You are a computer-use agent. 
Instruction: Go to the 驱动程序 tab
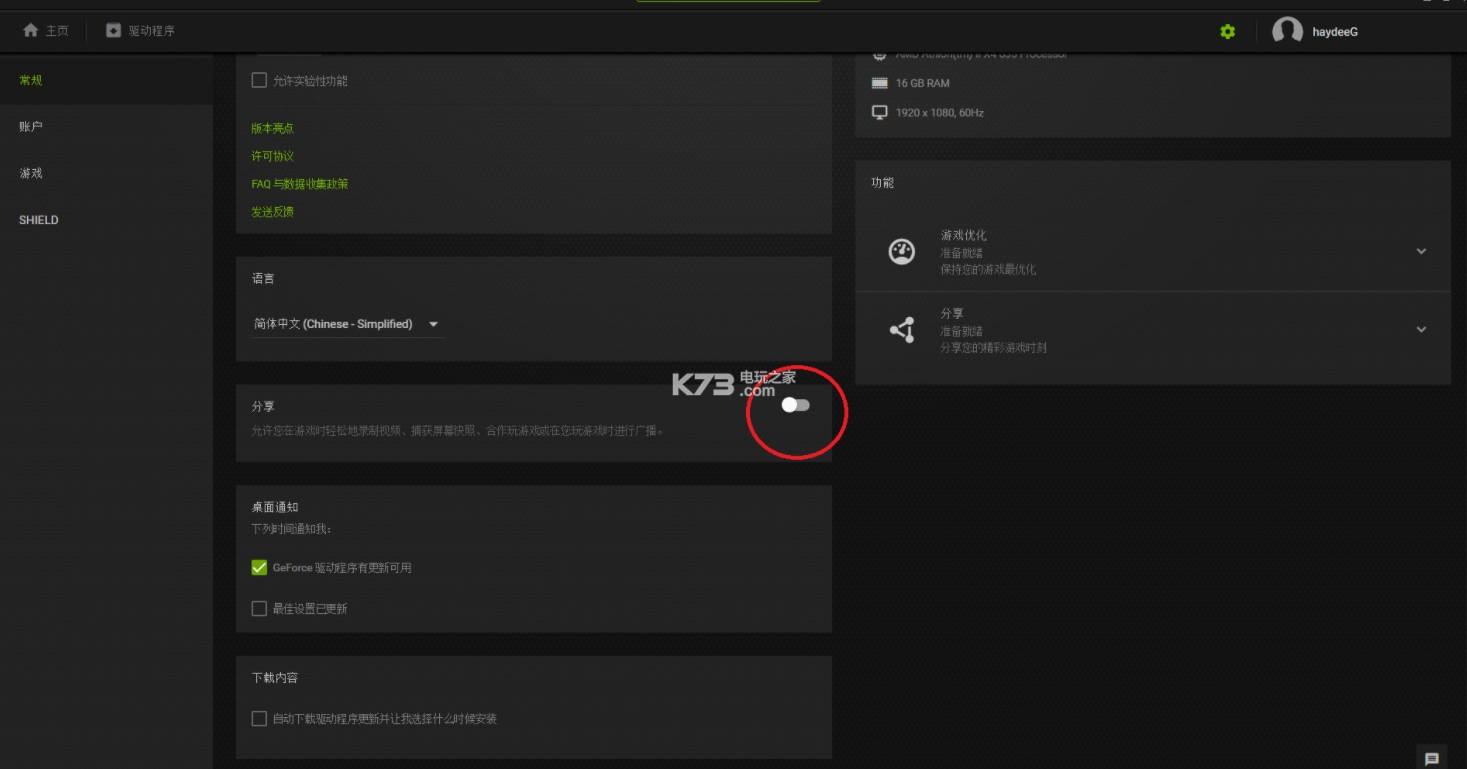coord(140,31)
